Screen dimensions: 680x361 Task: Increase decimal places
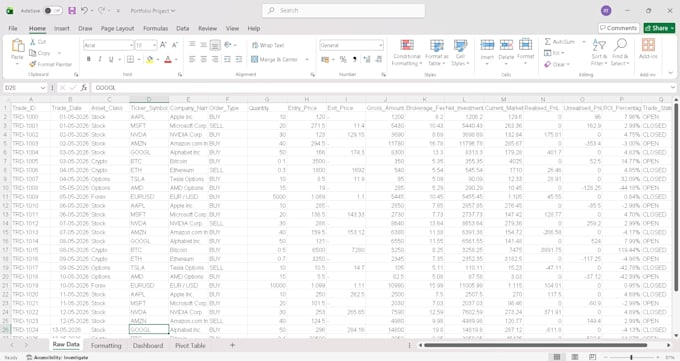coord(367,59)
